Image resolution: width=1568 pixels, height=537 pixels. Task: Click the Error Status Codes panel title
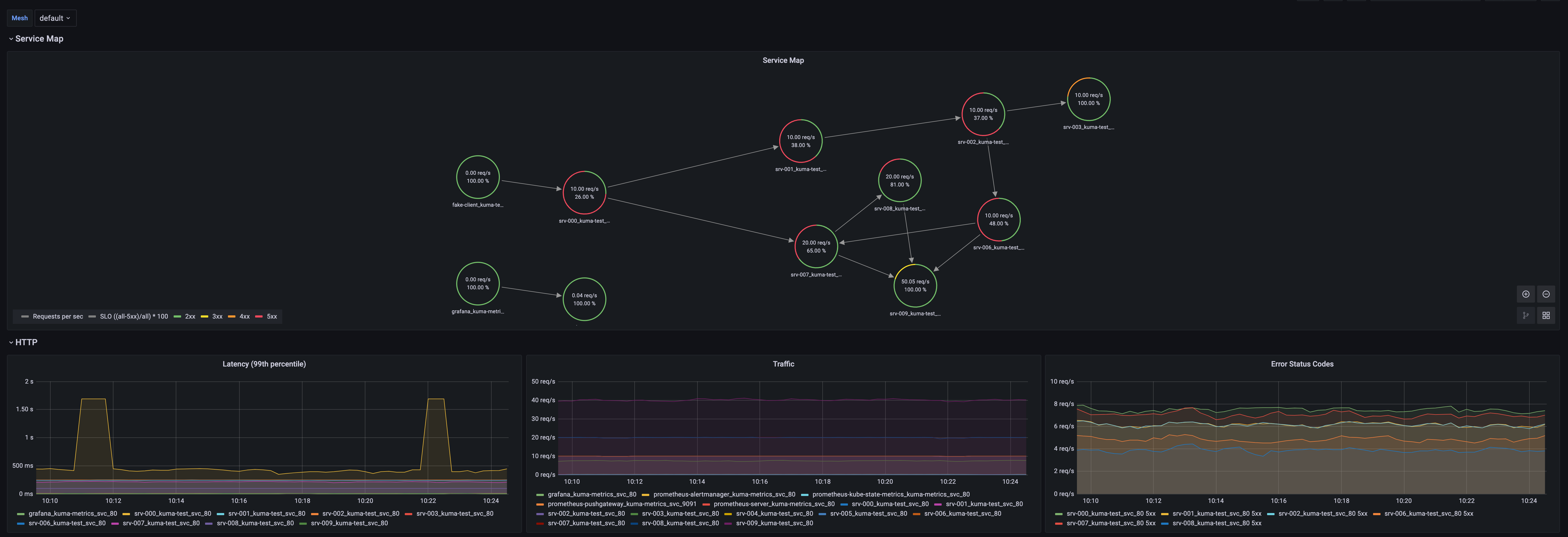point(1301,364)
